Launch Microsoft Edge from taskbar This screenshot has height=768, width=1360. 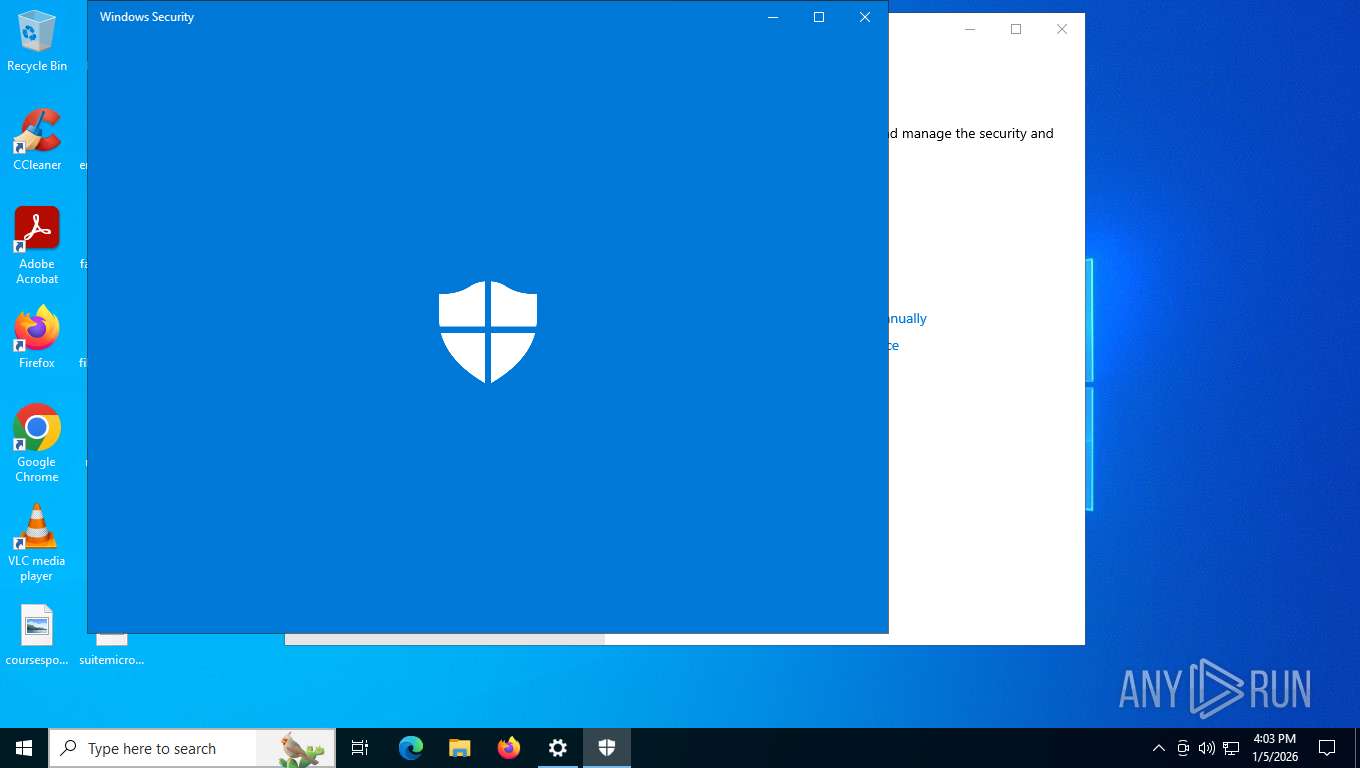[x=411, y=748]
